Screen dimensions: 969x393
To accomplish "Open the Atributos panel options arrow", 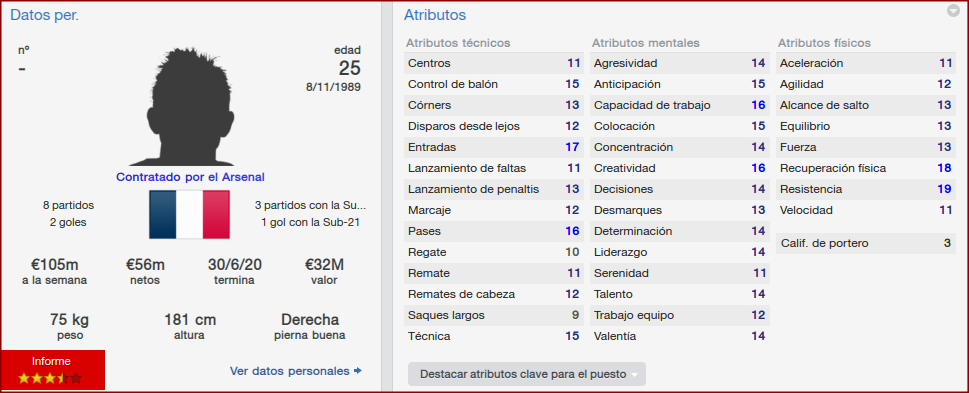I will [x=953, y=11].
